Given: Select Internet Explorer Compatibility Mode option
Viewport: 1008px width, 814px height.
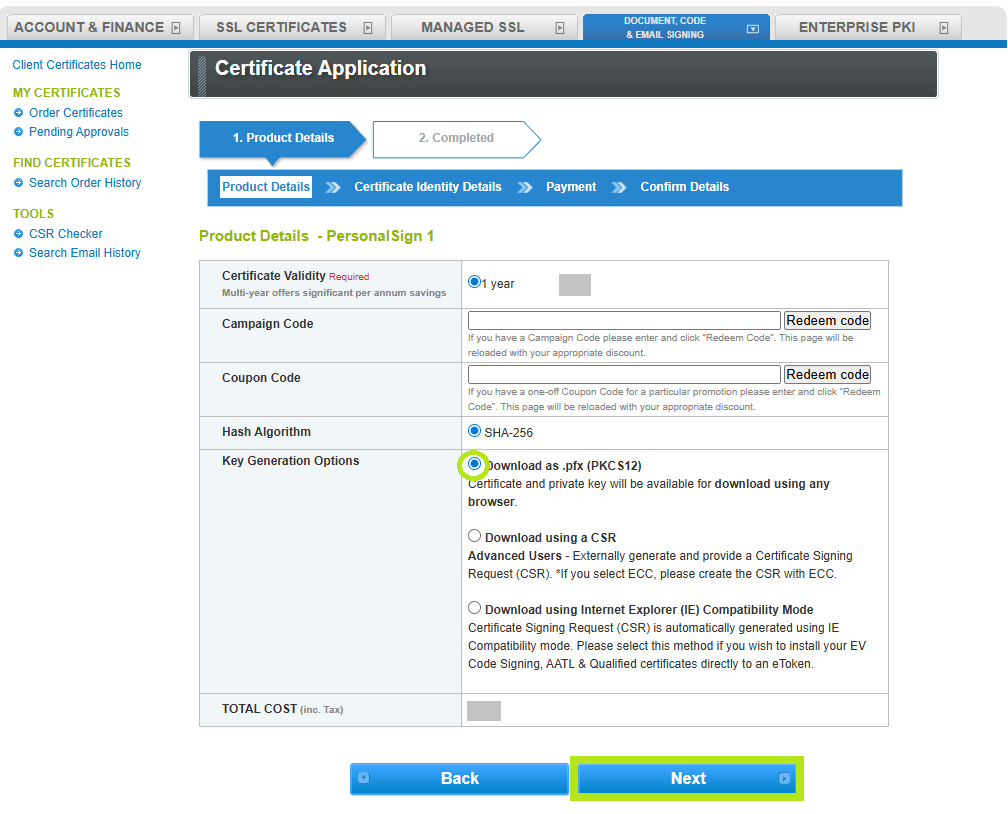Looking at the screenshot, I should [475, 608].
